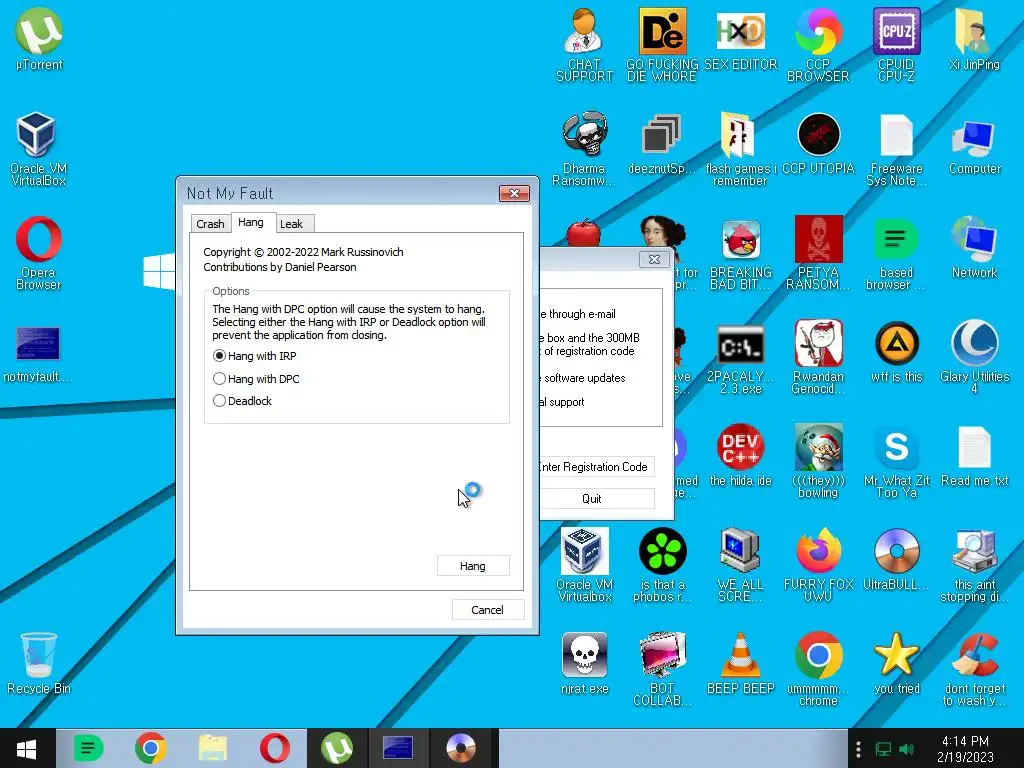The height and width of the screenshot is (768, 1024).
Task: Open the flash games i remember folder
Action: (741, 149)
